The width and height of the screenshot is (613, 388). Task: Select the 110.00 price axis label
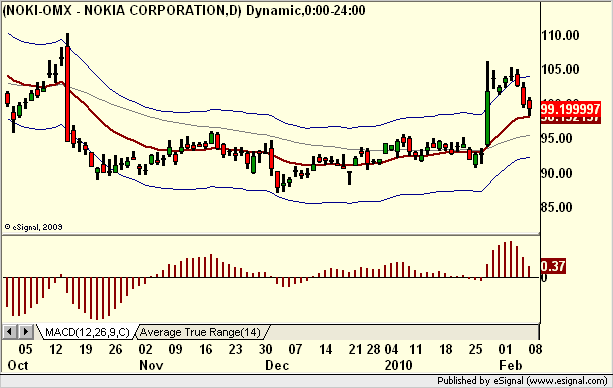[560, 35]
